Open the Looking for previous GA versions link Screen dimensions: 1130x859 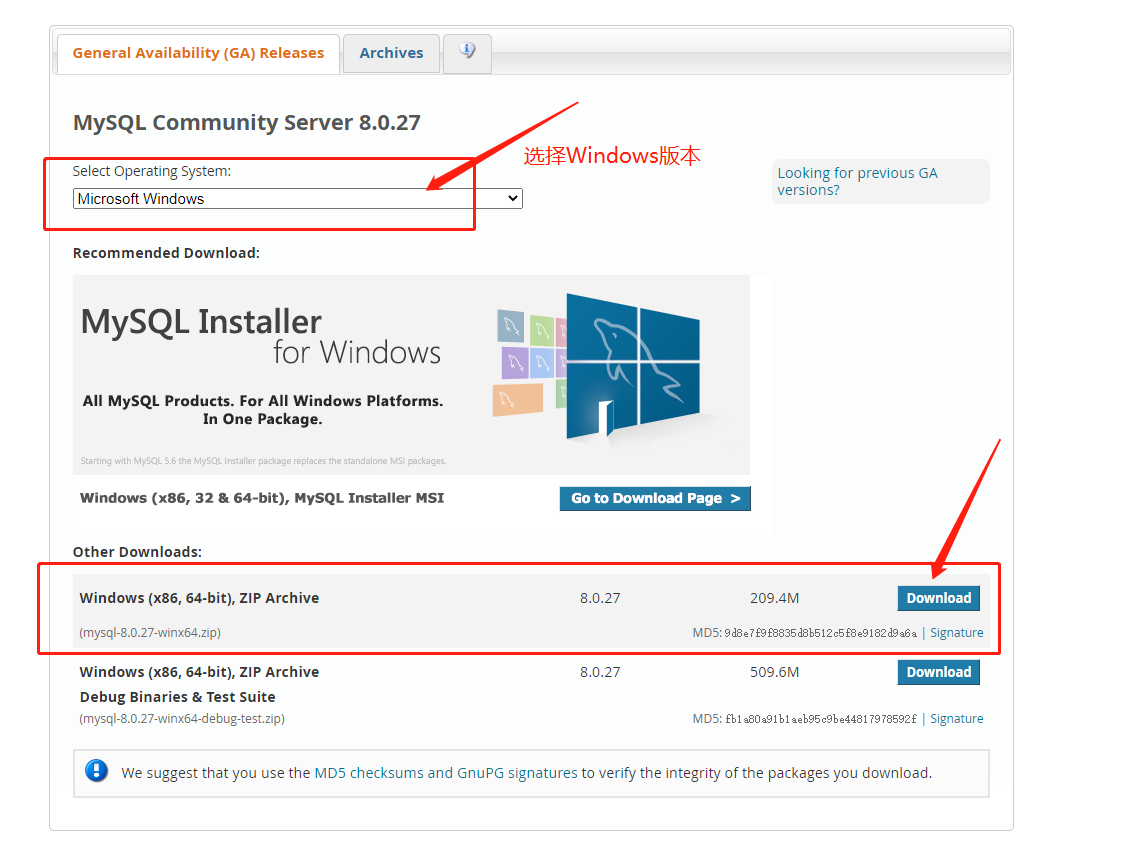pos(858,181)
